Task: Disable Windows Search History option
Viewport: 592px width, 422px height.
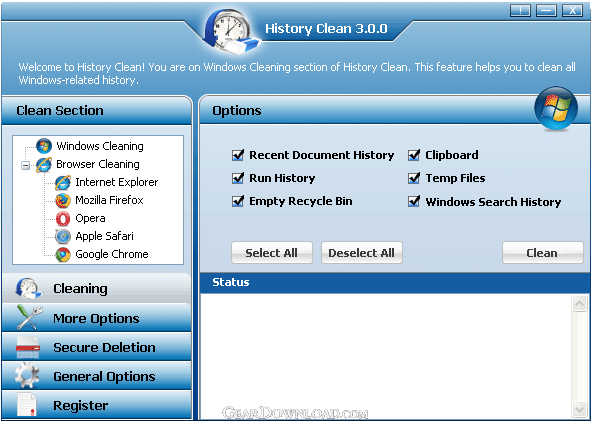Action: pyautogui.click(x=414, y=201)
